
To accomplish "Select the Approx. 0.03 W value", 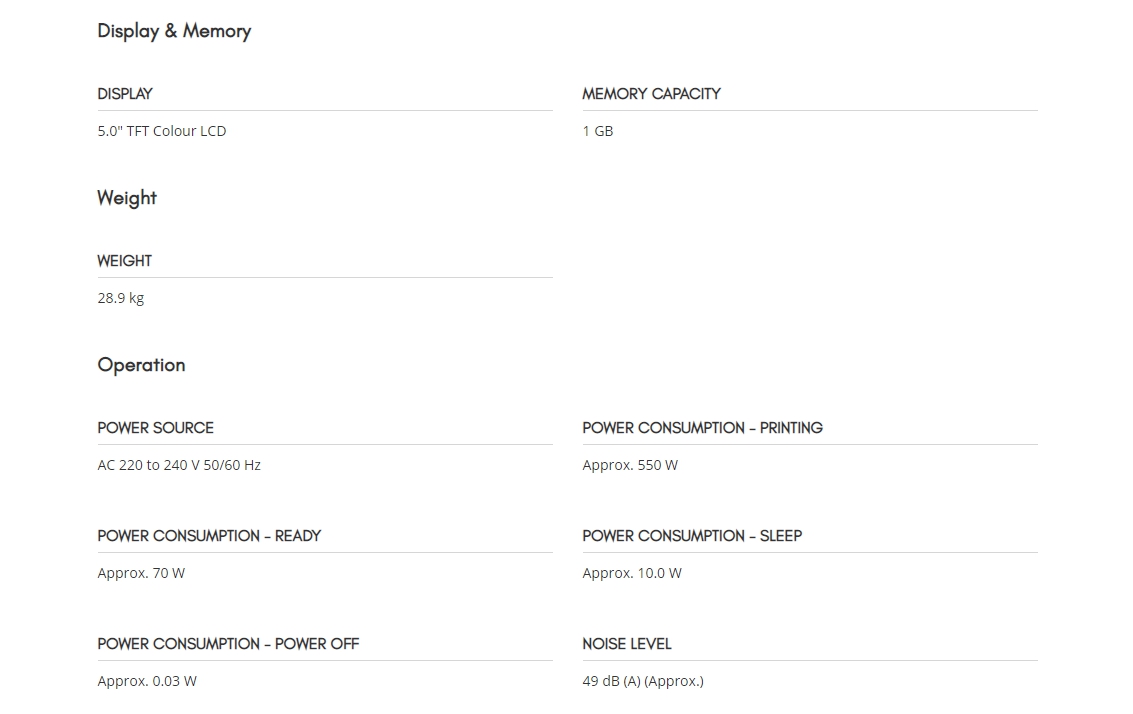I will (x=147, y=681).
